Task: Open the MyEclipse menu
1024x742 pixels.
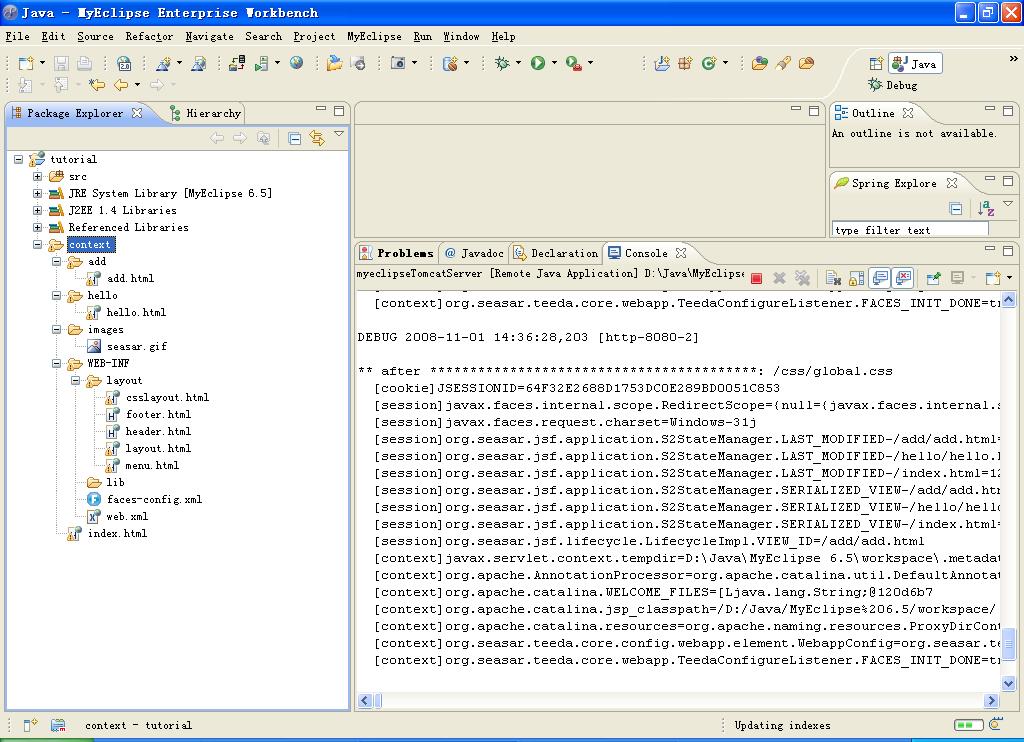Action: 374,37
